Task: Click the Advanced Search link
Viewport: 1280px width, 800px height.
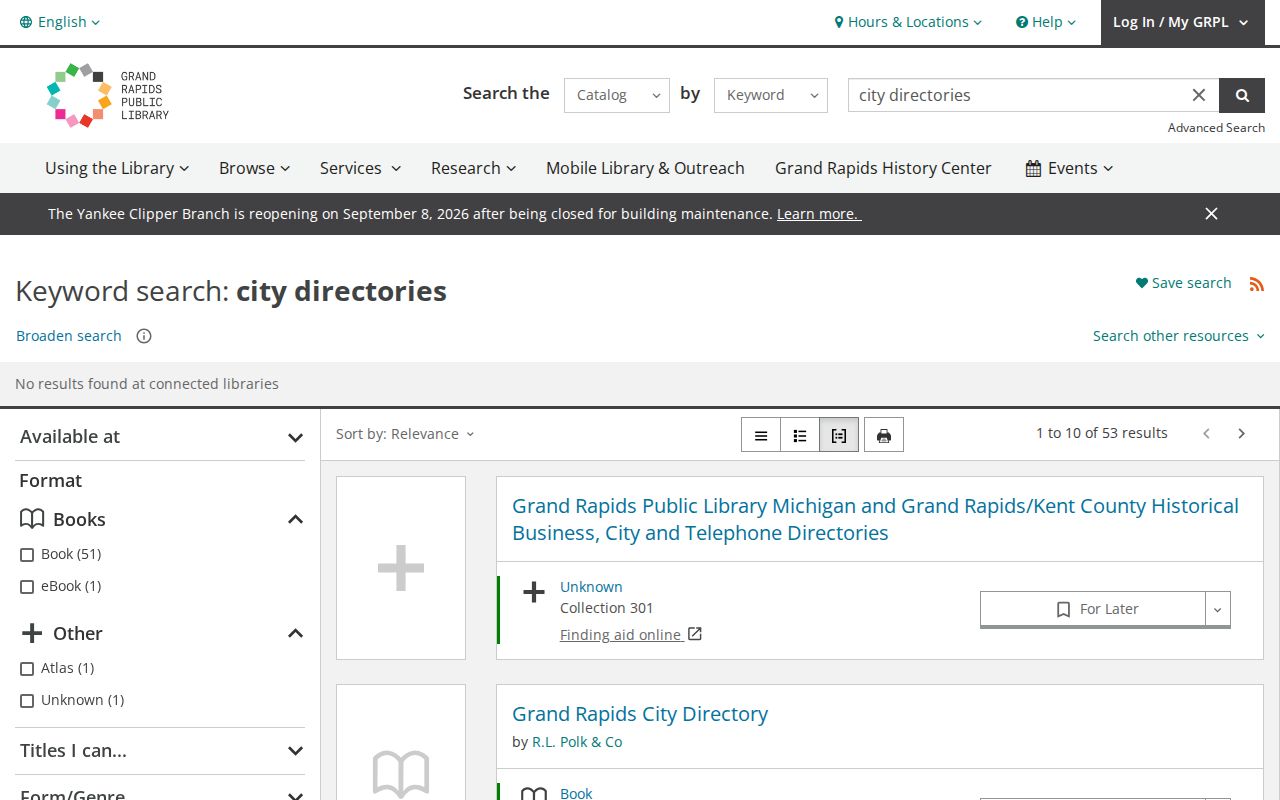Action: [1216, 128]
